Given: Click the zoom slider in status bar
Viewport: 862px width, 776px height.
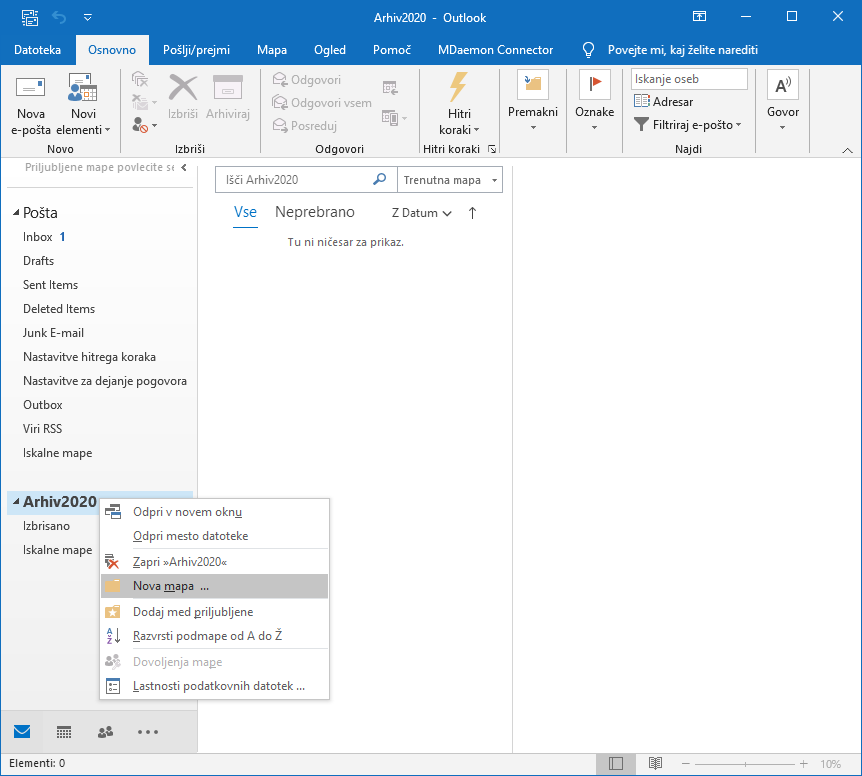Looking at the screenshot, I should pyautogui.click(x=745, y=764).
